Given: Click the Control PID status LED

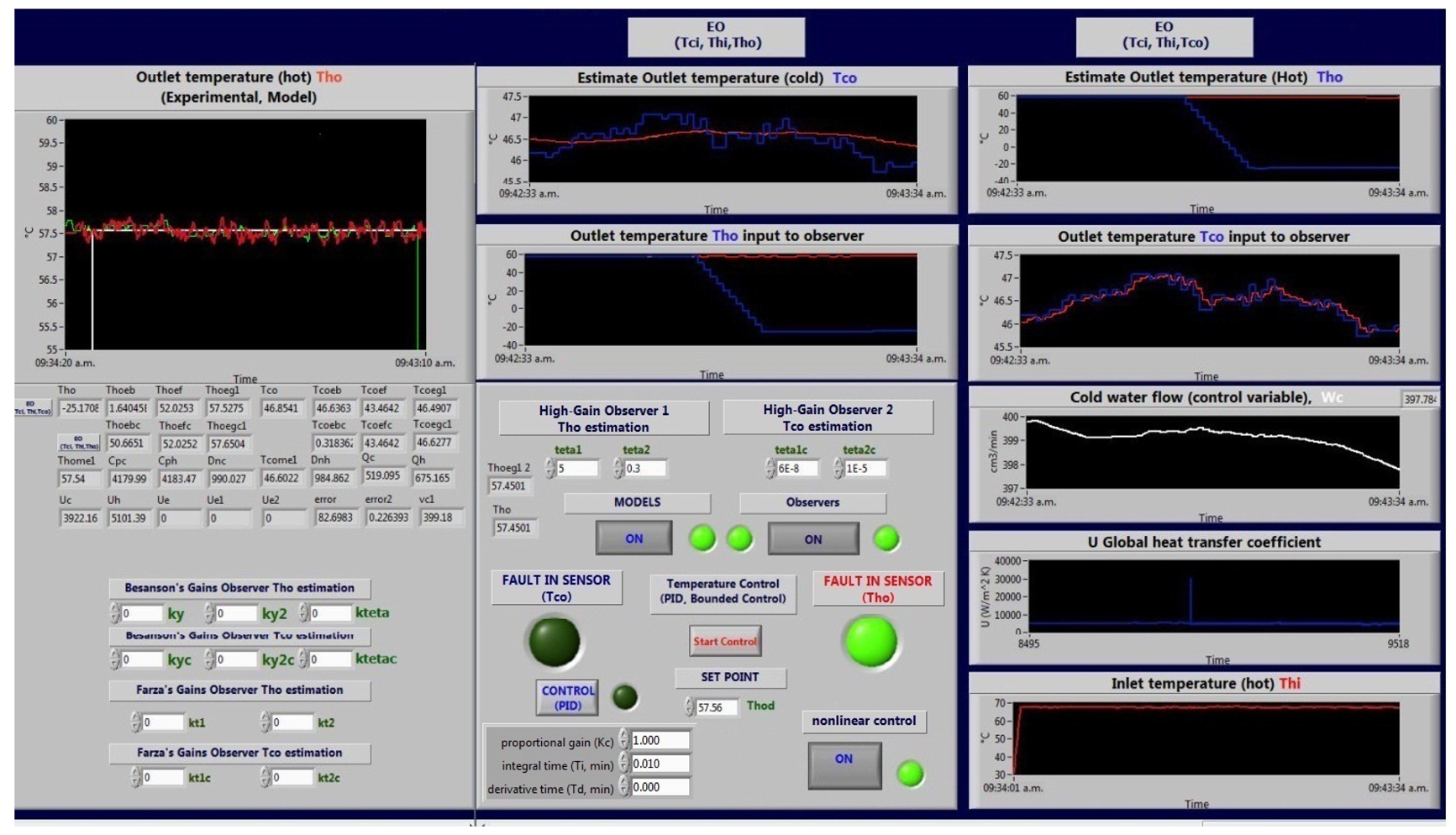Looking at the screenshot, I should point(624,696).
